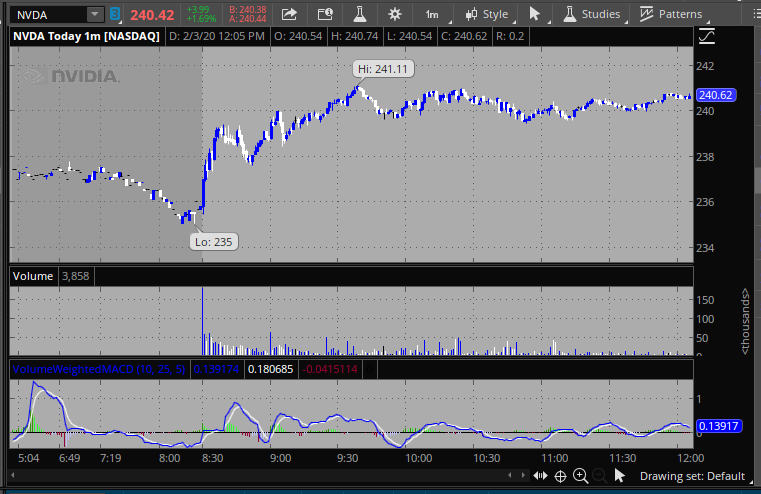Click the chart drawings icon at top right
The image size is (761, 494).
(707, 36)
